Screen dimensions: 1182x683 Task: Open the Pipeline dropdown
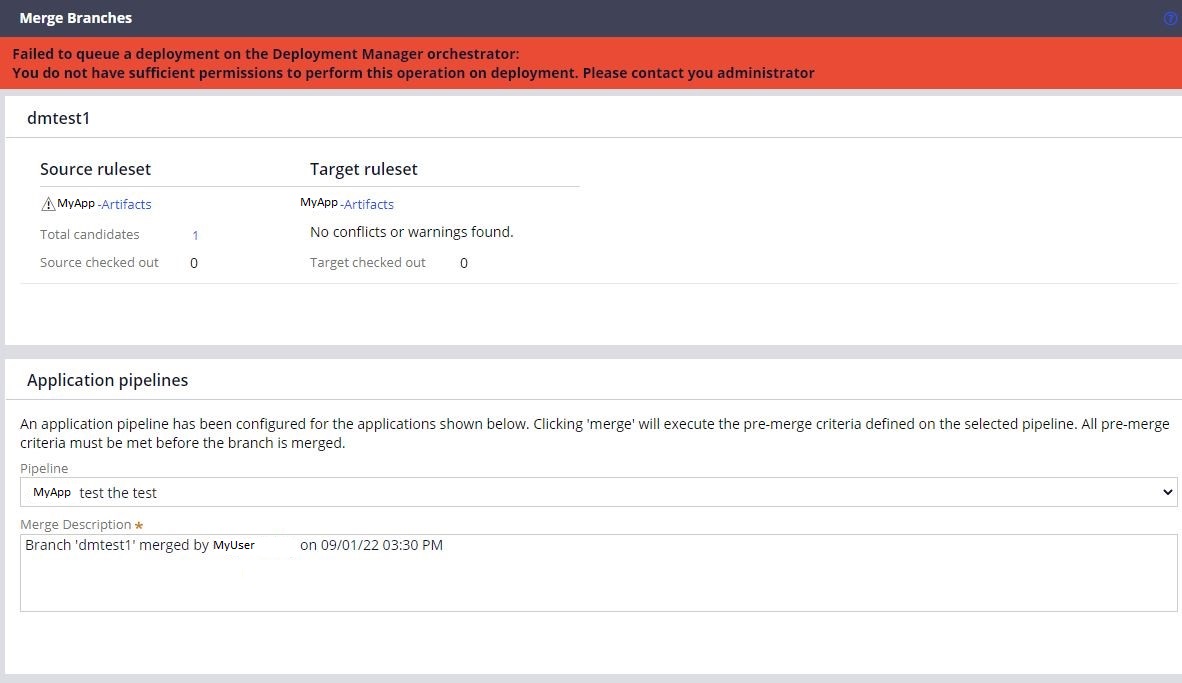coord(598,492)
